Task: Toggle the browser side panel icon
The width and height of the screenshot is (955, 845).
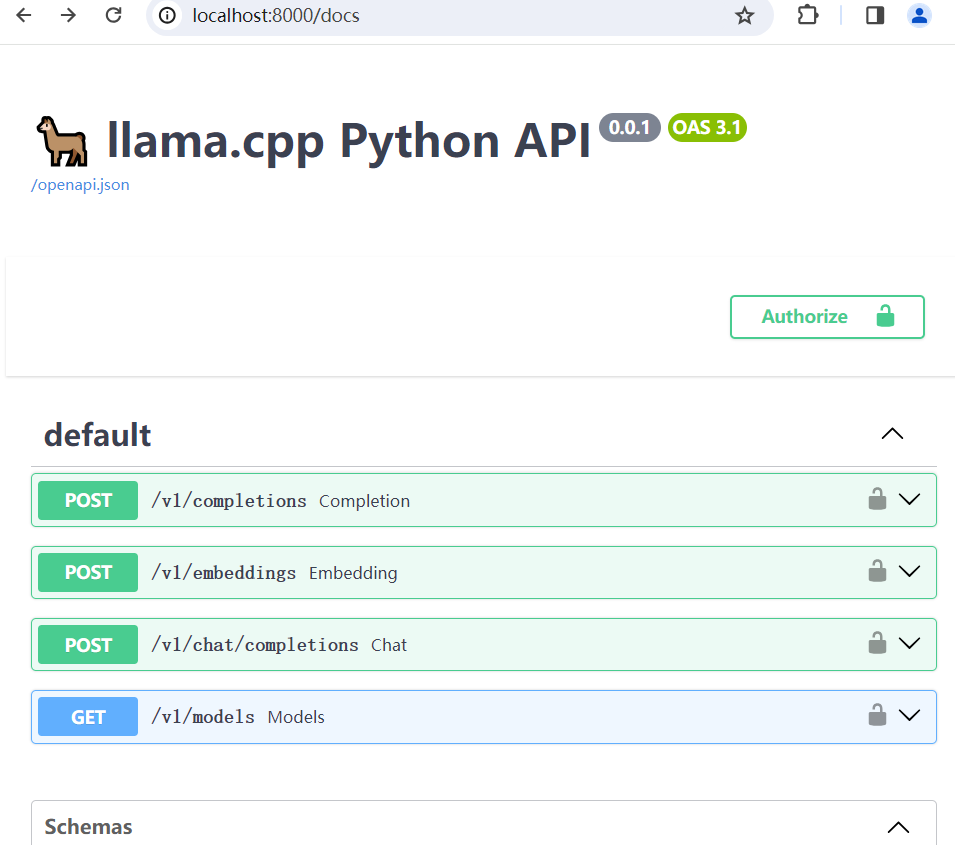Action: pos(875,15)
